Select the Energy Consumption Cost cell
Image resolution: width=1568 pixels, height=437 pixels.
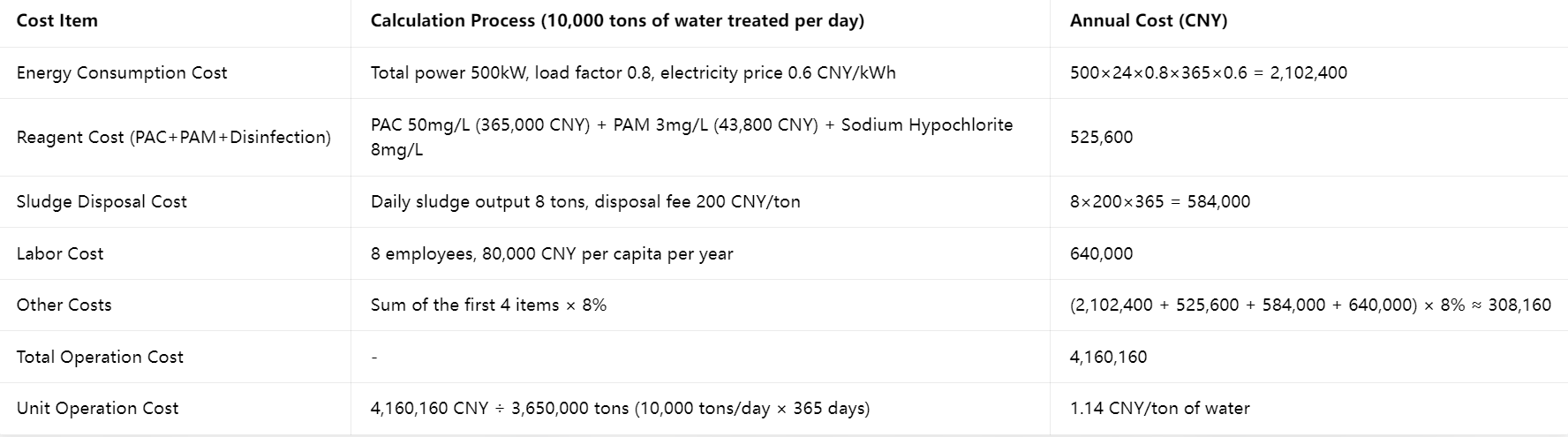122,73
